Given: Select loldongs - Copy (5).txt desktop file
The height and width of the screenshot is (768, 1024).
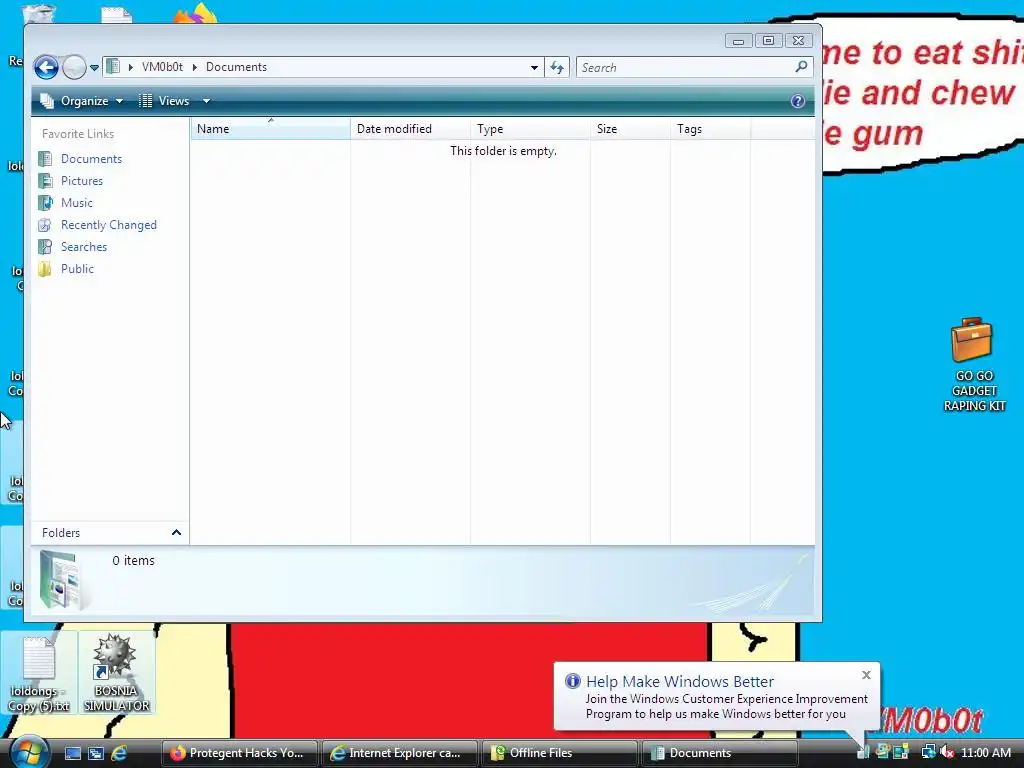Looking at the screenshot, I should (39, 673).
